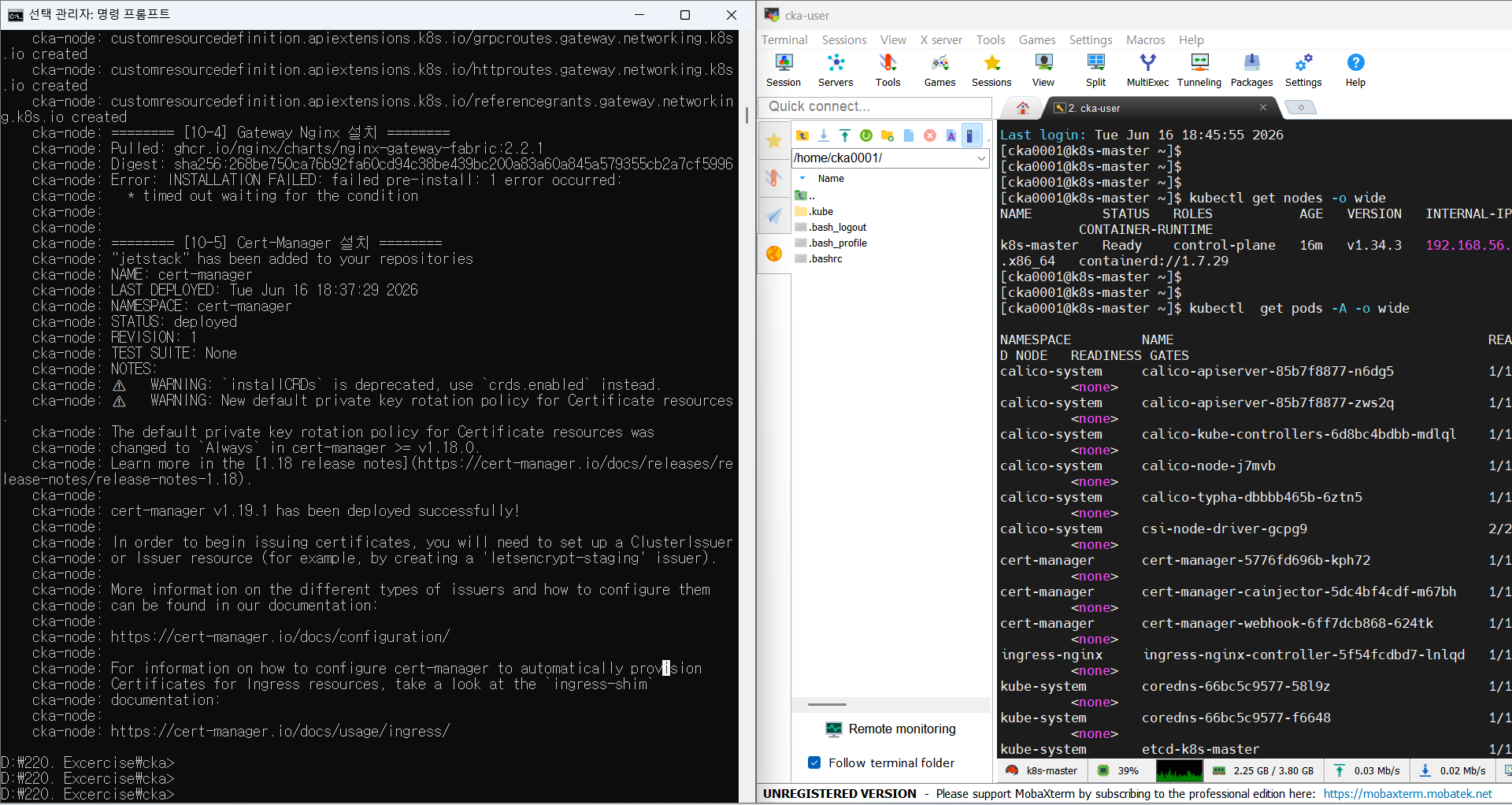Go to parent directory in SFTP toolbar
Viewport: 1512px width, 805px height.
(802, 135)
